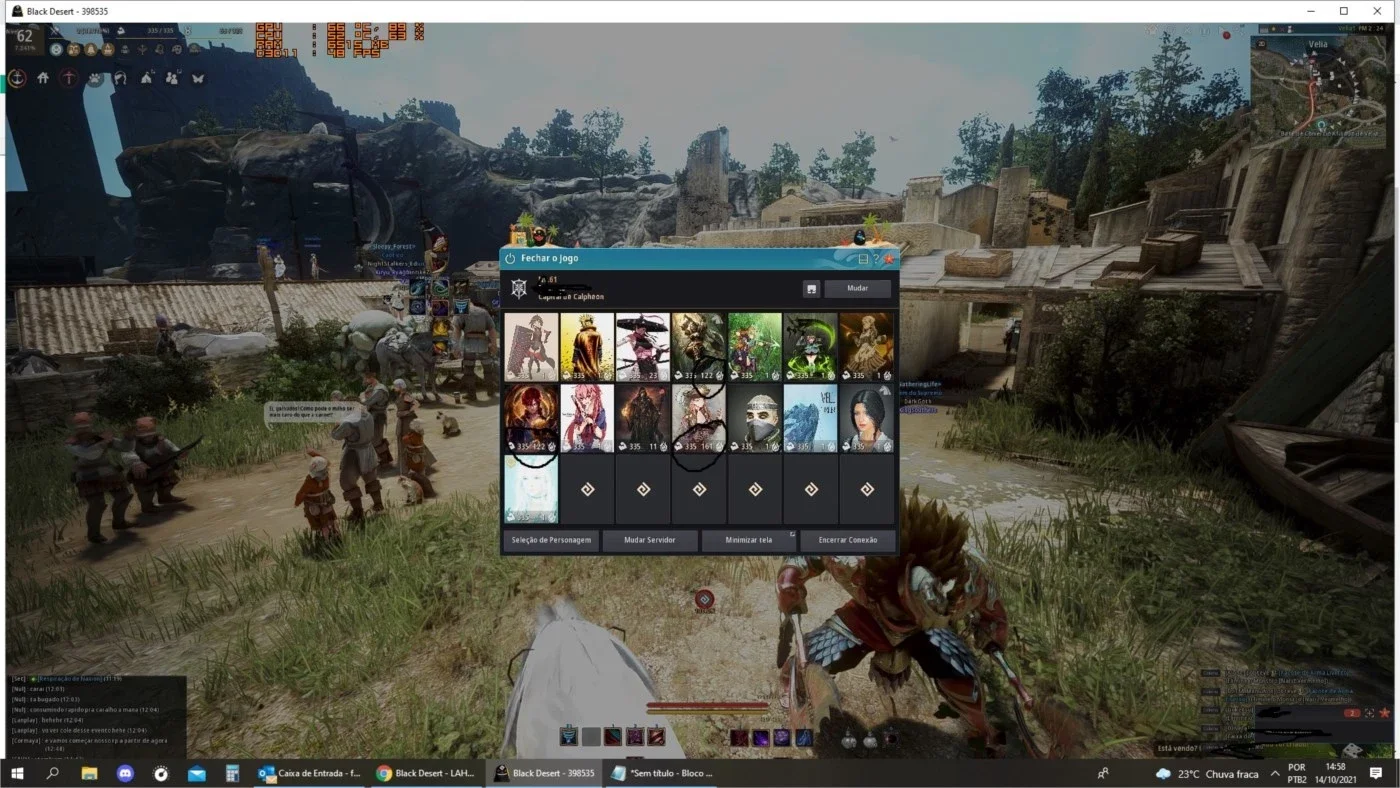The width and height of the screenshot is (1400, 788).
Task: Select the masked character portrait
Action: coord(755,418)
